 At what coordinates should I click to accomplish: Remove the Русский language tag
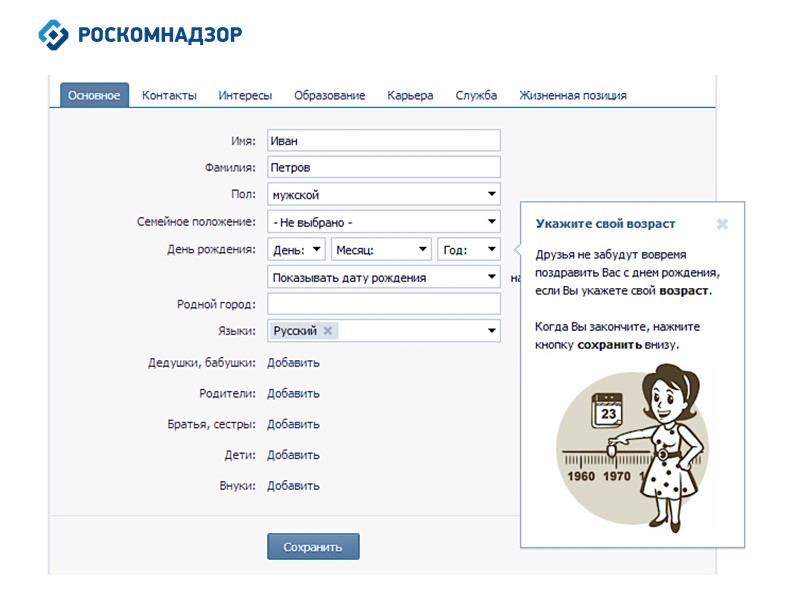point(328,331)
